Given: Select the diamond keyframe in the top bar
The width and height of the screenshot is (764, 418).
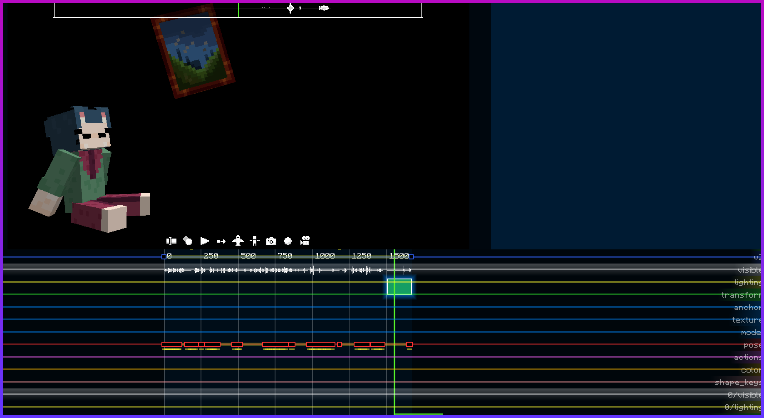Looking at the screenshot, I should tap(290, 8).
